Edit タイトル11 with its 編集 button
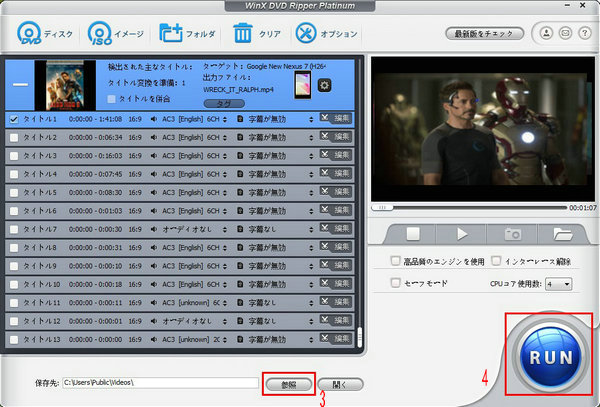Viewport: 600px width, 407px height. click(336, 302)
